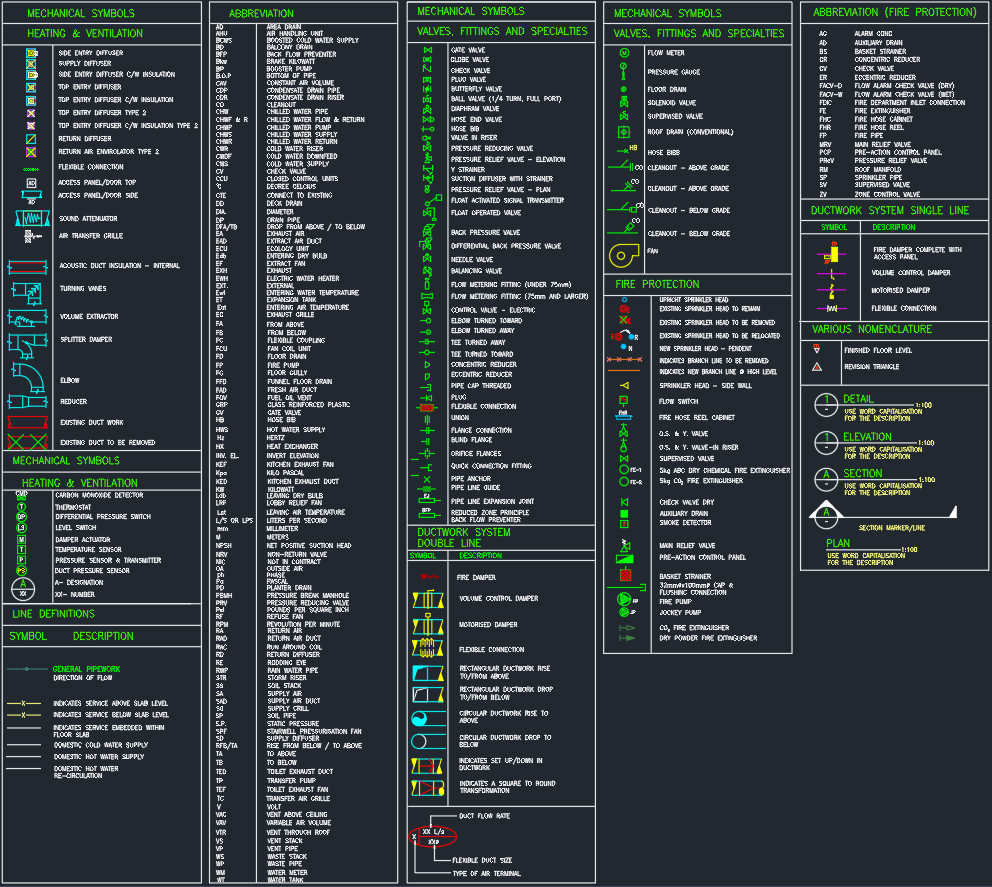Select the roof drain (conventional) symbol
The height and width of the screenshot is (887, 992).
click(x=624, y=132)
